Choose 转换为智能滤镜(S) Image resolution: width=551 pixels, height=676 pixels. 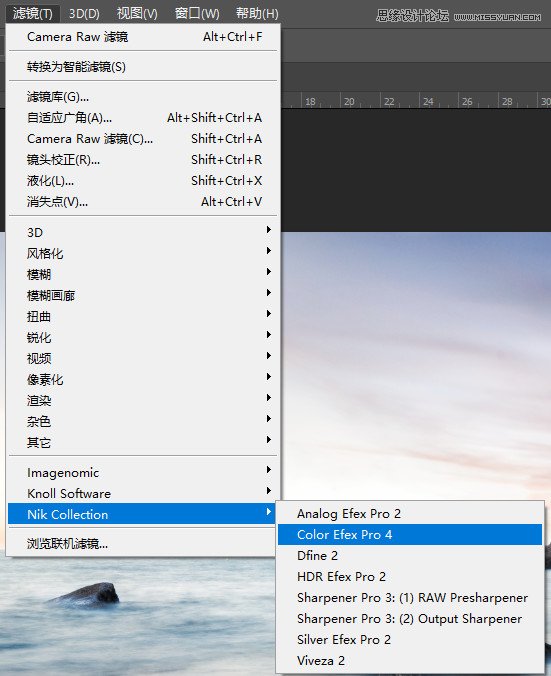143,67
